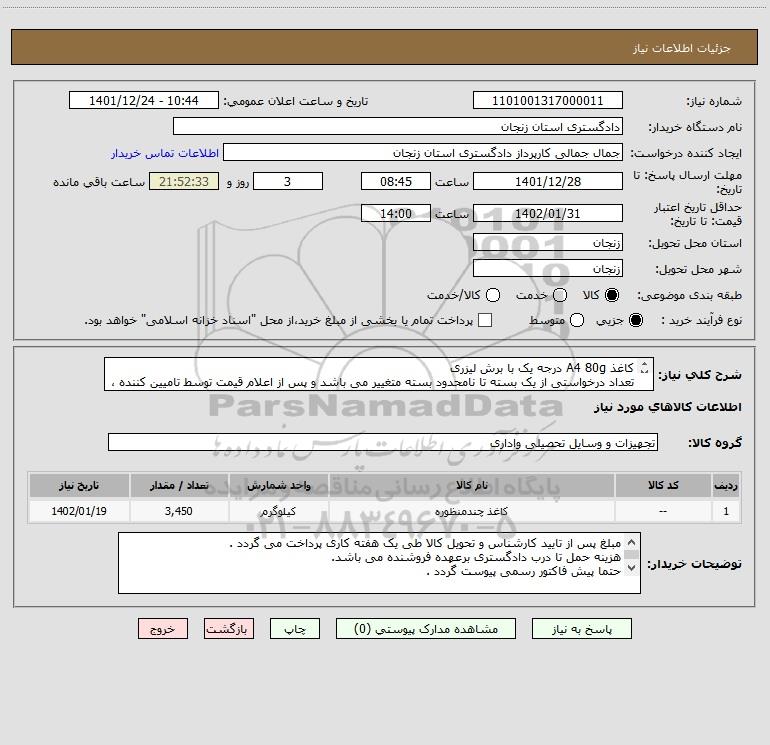Image resolution: width=770 pixels, height=745 pixels.
Task: Click the پاسخ به نیاز button
Action: [581, 629]
